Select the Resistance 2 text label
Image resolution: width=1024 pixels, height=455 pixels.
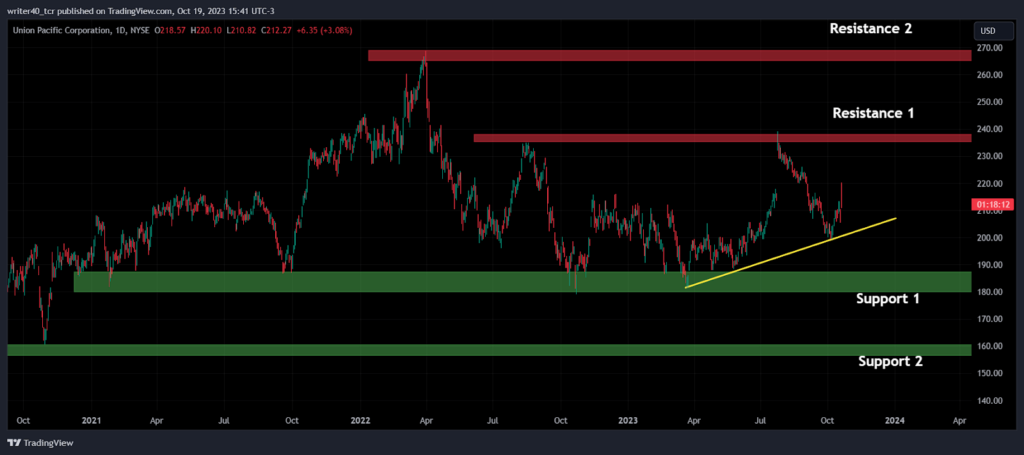pyautogui.click(x=871, y=29)
